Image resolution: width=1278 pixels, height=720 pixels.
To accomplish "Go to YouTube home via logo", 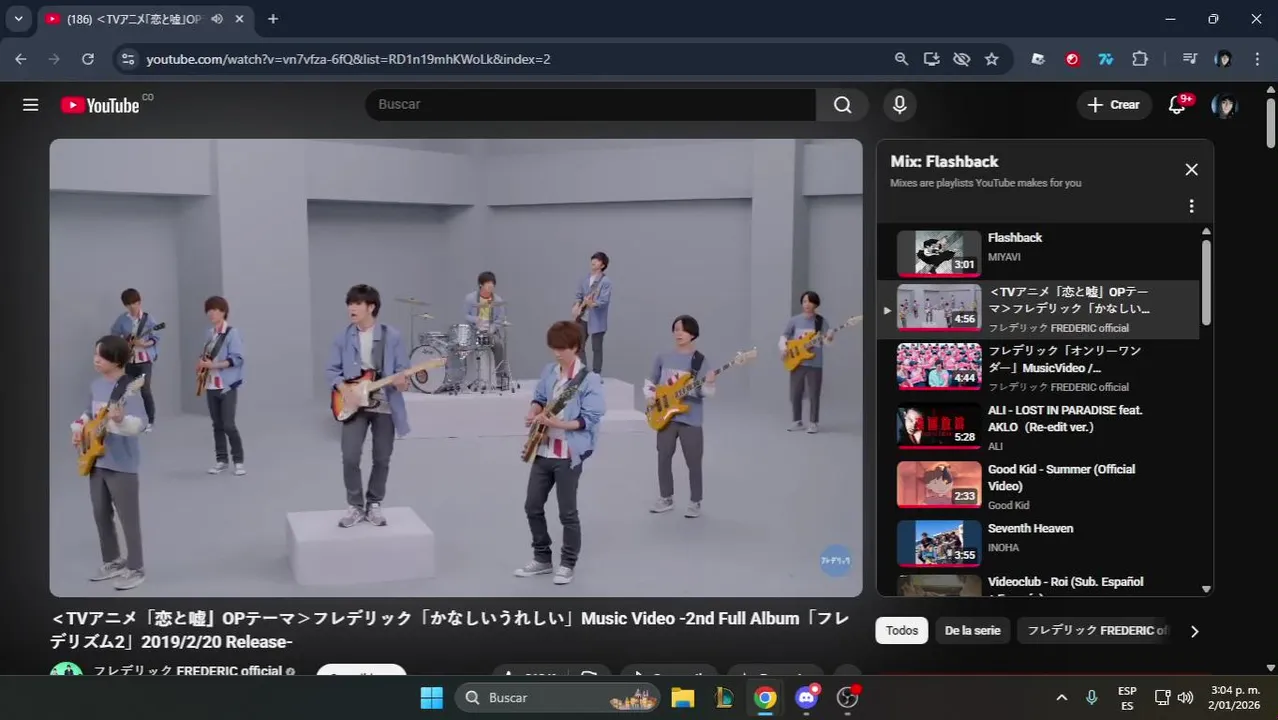I will (x=100, y=105).
